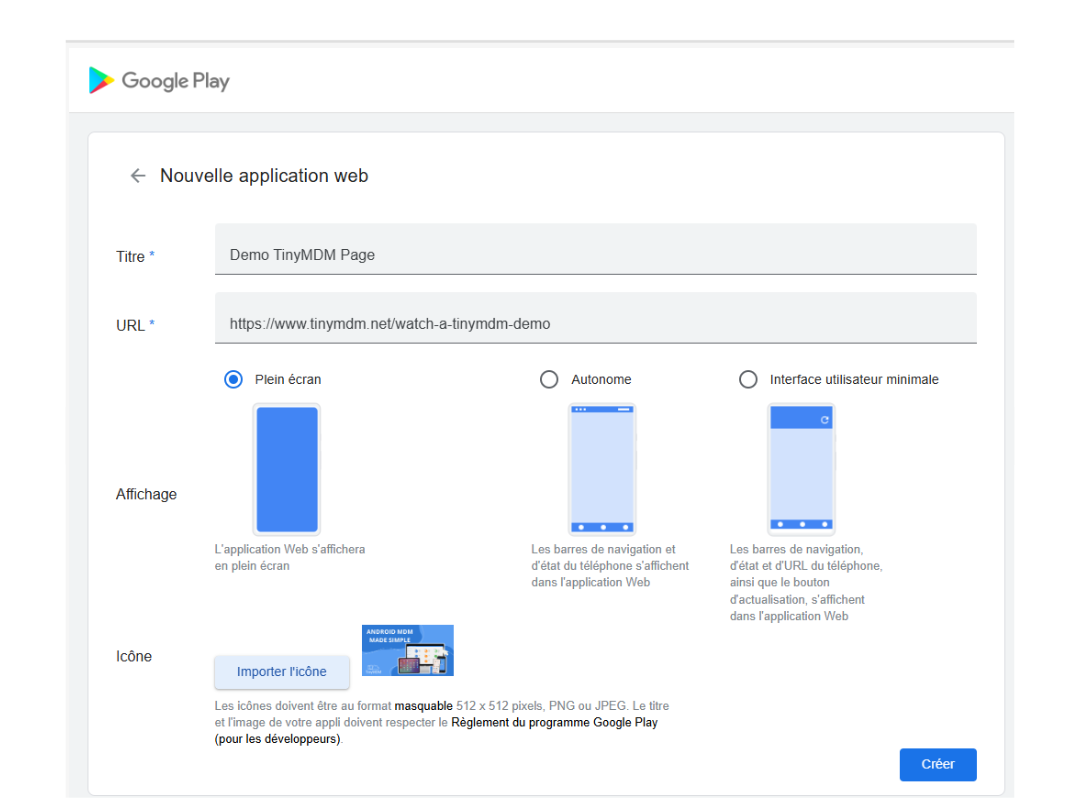Click the Google Play logo
Screen dimensions: 1080x810
(x=159, y=81)
